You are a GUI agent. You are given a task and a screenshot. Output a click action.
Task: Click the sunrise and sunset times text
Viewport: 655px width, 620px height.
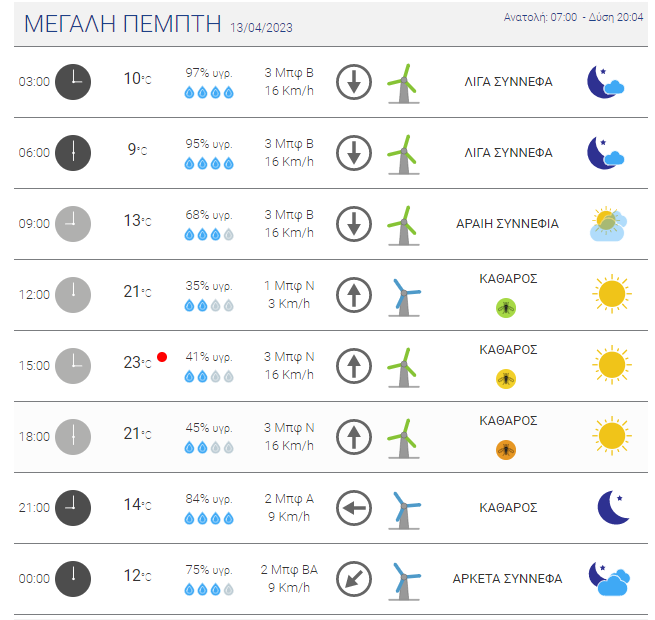[x=574, y=17]
